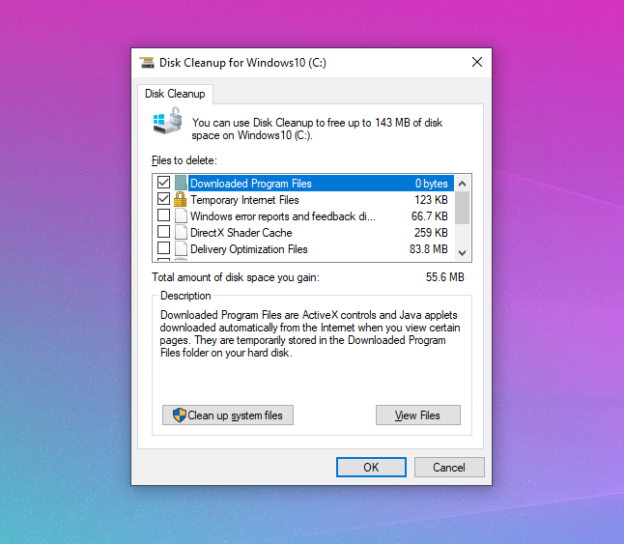
Task: Click the file list scroll down arrow
Action: point(462,253)
